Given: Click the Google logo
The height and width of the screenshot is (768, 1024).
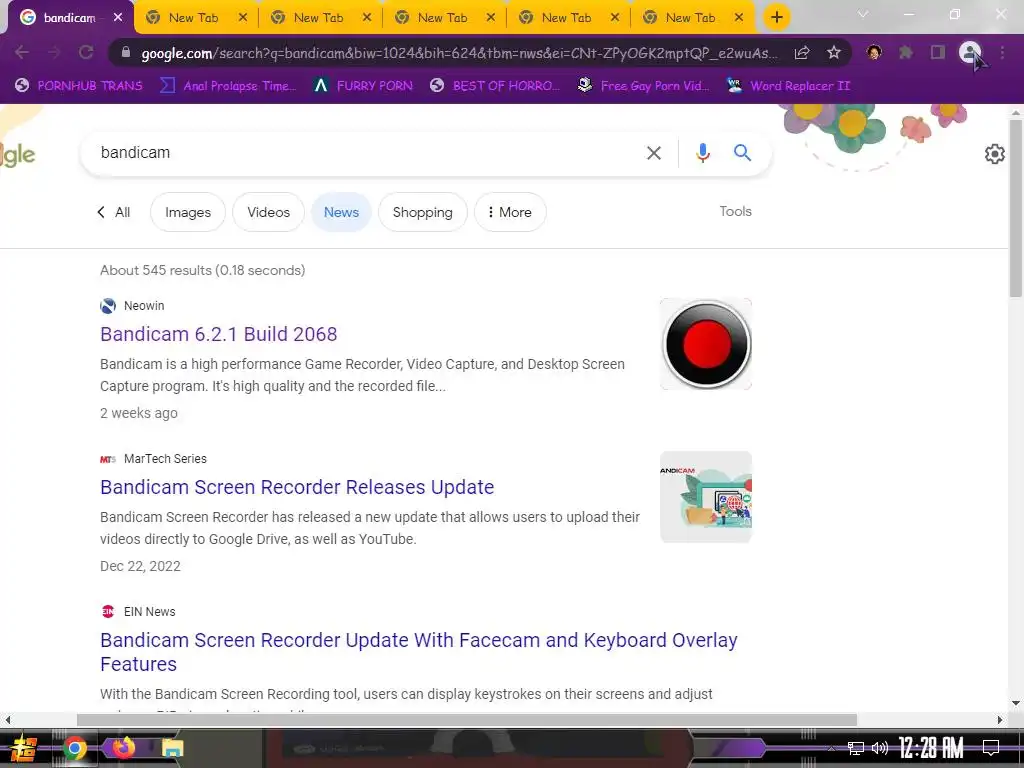Looking at the screenshot, I should [18, 155].
